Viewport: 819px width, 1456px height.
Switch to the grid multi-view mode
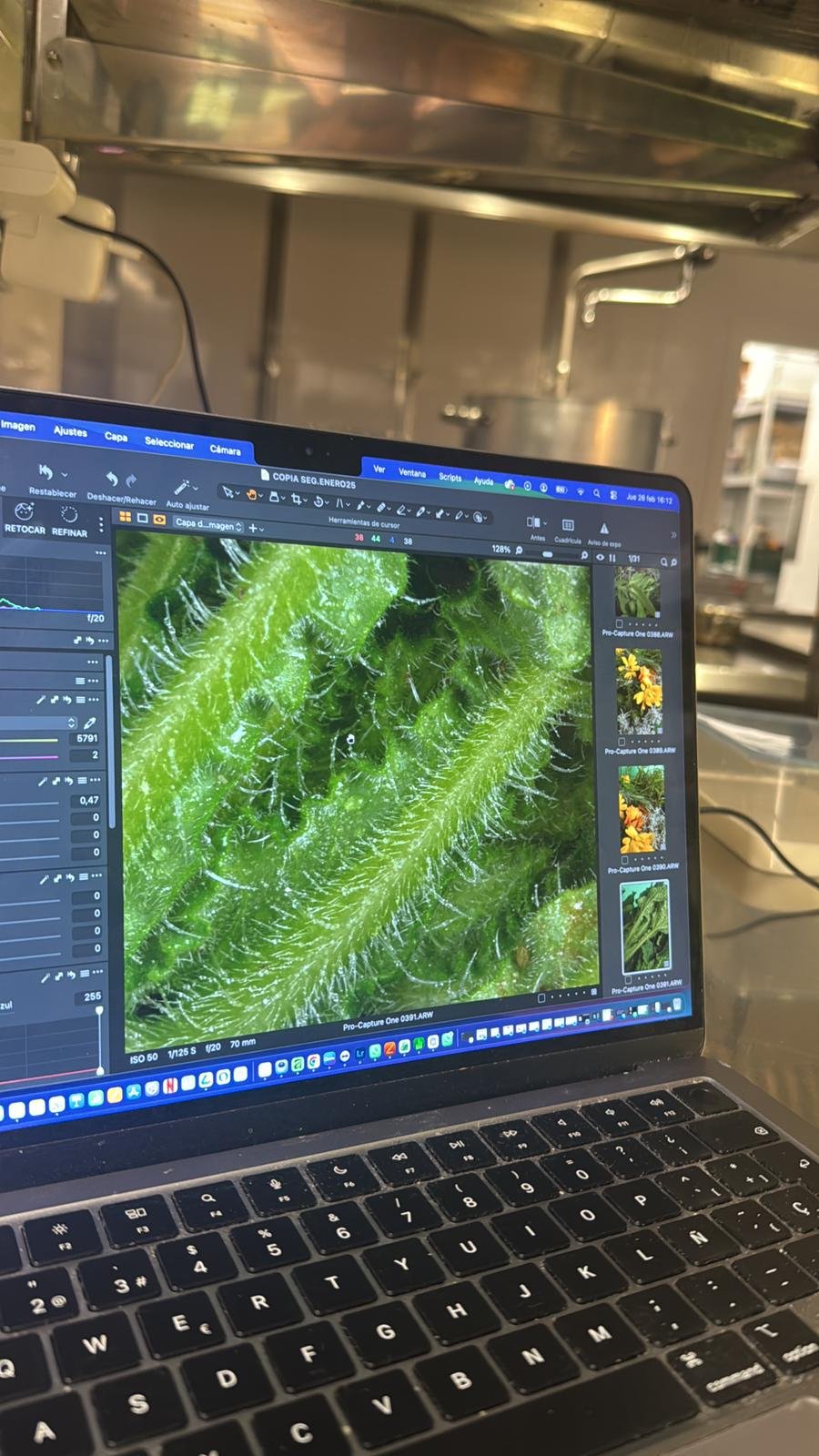click(125, 516)
